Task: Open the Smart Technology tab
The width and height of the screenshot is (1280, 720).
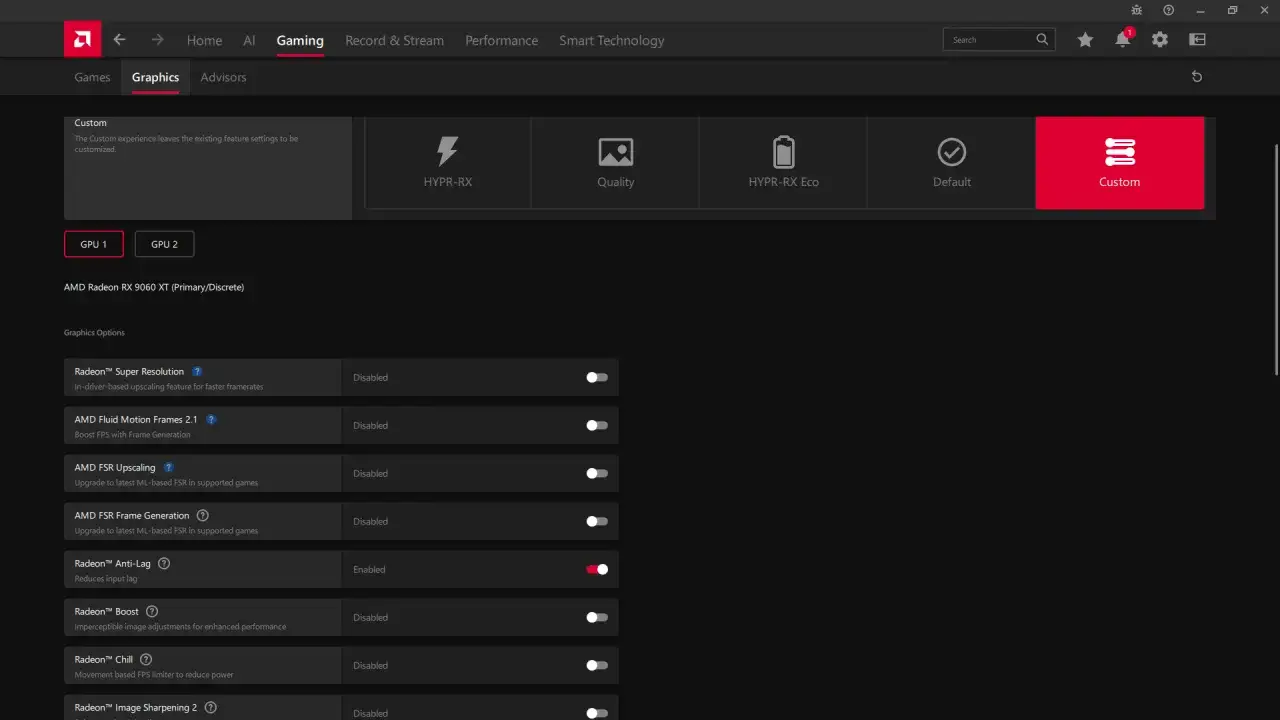Action: click(x=611, y=41)
